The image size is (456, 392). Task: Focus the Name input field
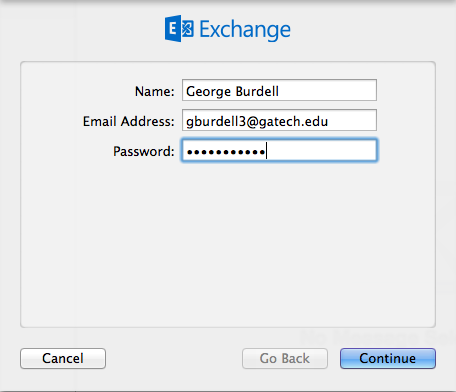279,90
